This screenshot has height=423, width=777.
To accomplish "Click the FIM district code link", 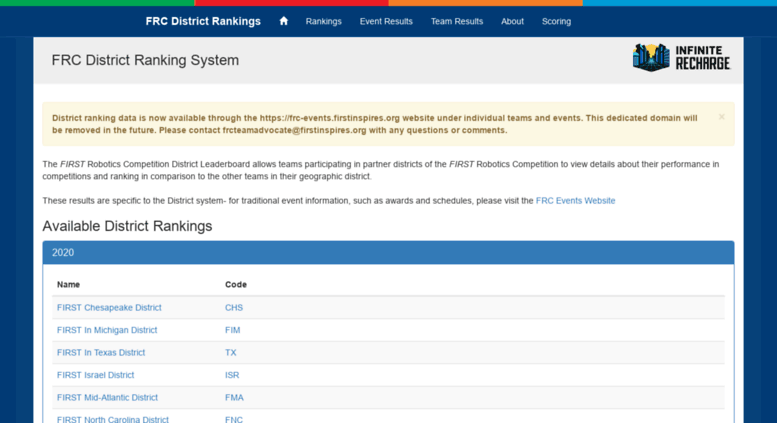I will pyautogui.click(x=232, y=330).
